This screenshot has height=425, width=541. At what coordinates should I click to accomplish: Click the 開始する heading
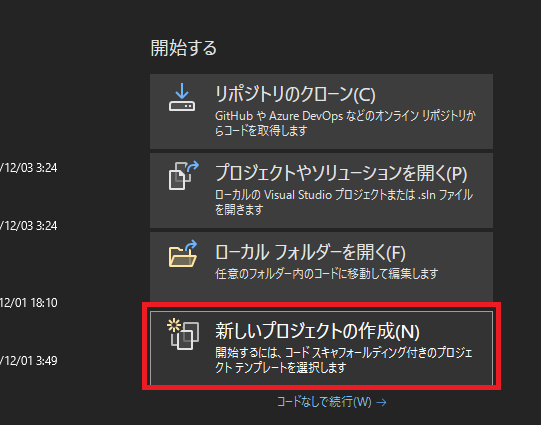pyautogui.click(x=184, y=48)
